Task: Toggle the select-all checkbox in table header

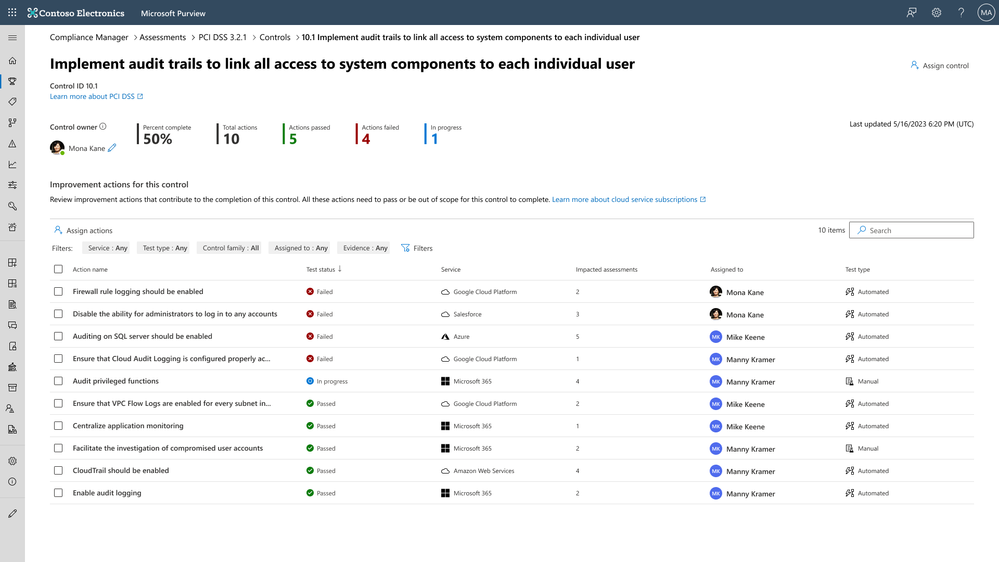Action: (59, 269)
